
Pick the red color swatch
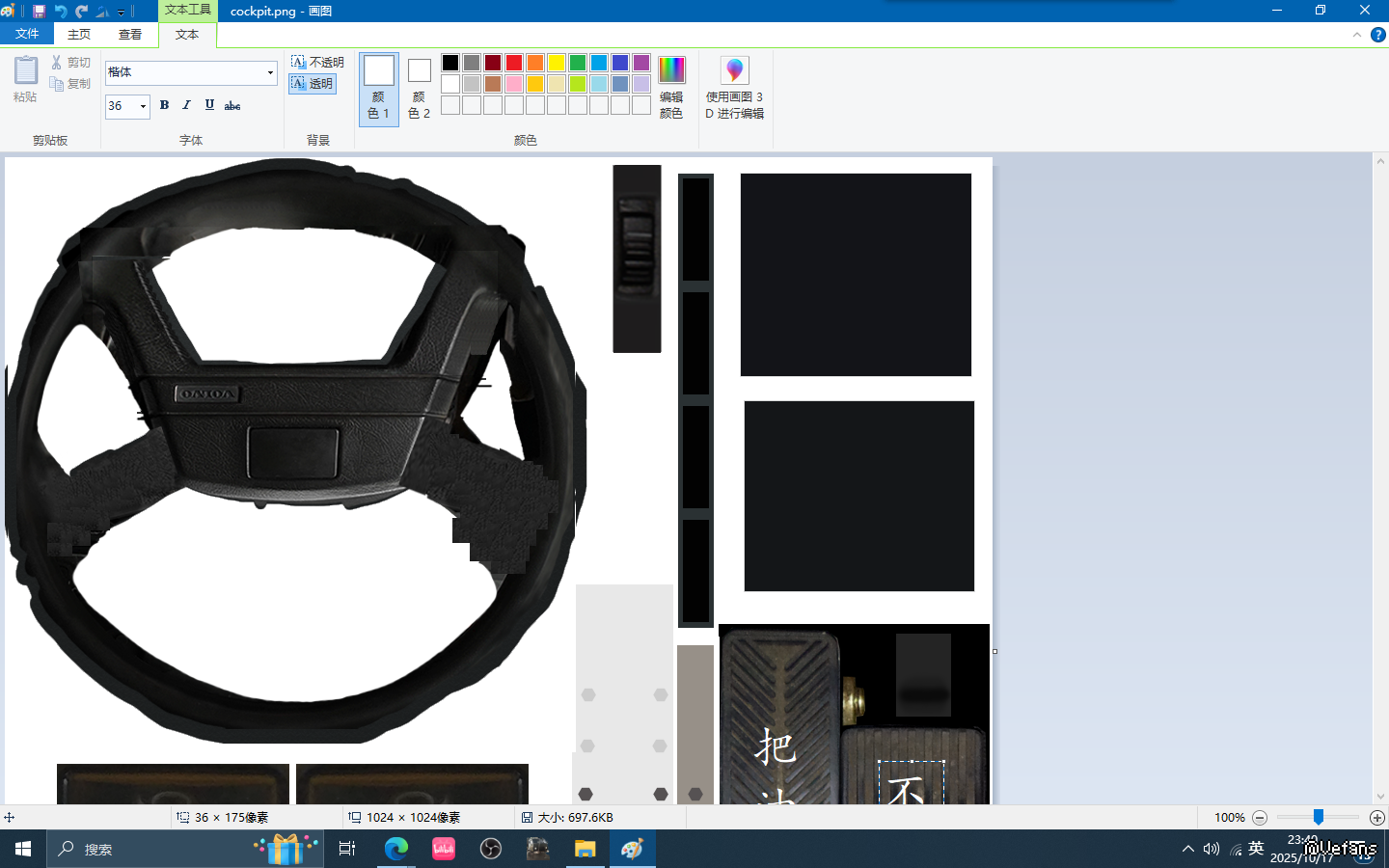(514, 63)
